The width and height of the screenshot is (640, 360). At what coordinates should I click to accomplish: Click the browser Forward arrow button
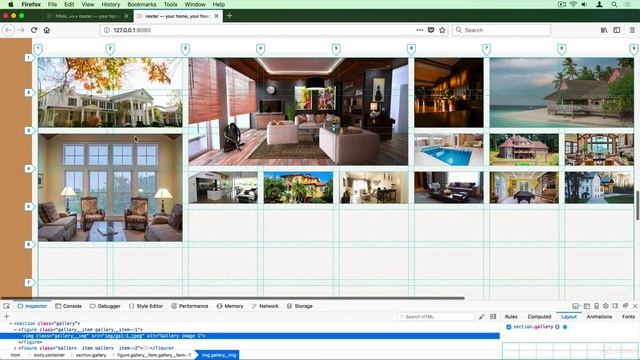point(21,30)
